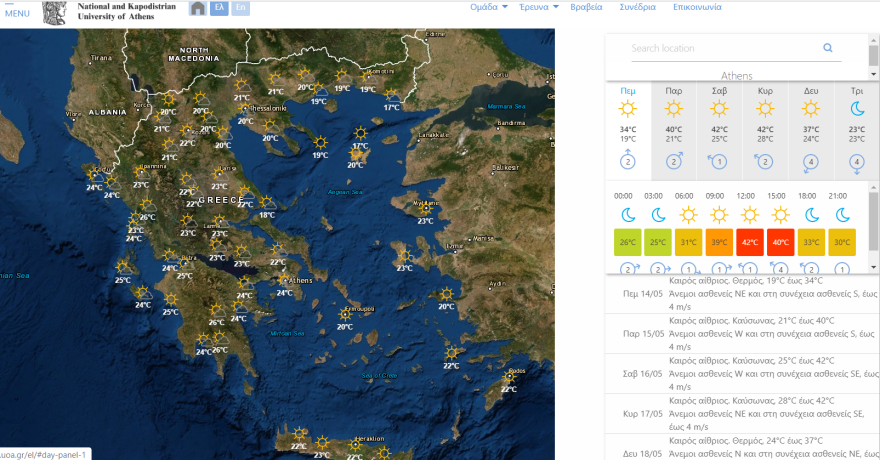Switch language to English with the En toggle
The image size is (880, 460).
click(240, 8)
